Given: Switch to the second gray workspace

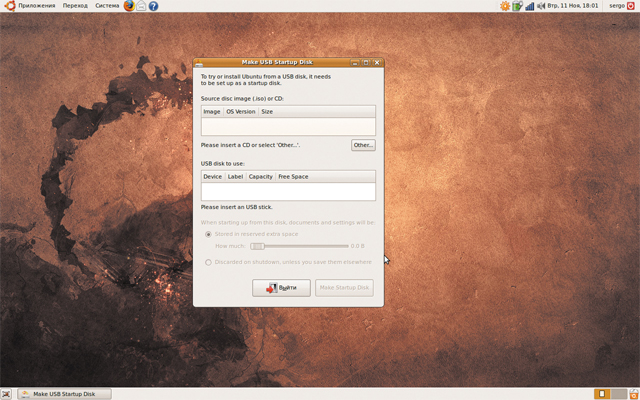Looking at the screenshot, I should tap(619, 394).
